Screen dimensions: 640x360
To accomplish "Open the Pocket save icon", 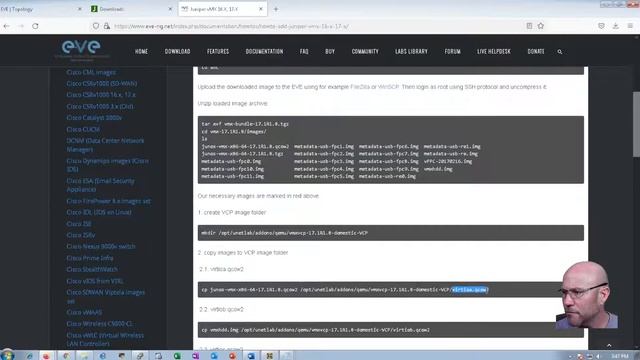I will tap(601, 26).
